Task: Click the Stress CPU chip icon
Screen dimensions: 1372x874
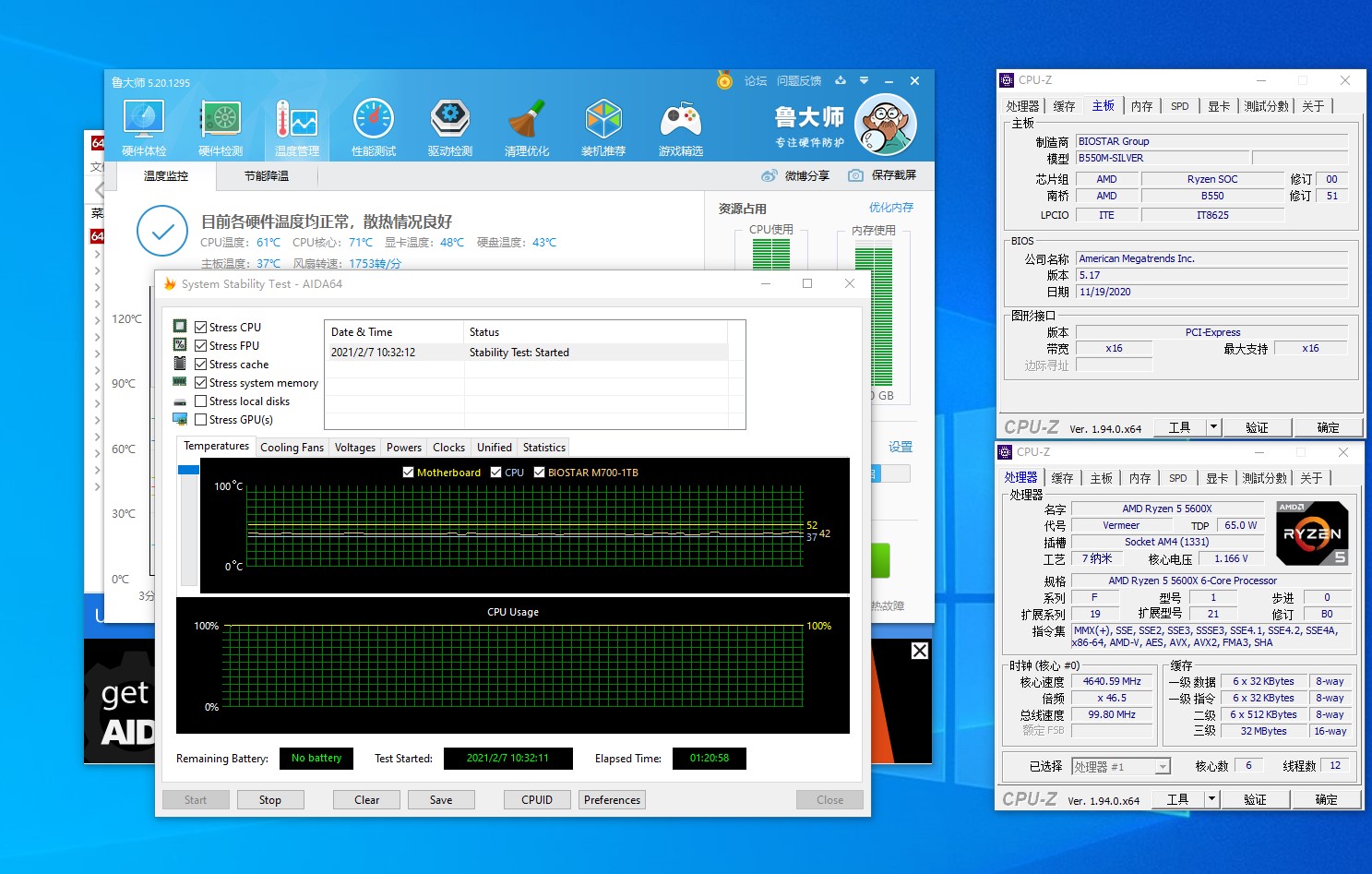Action: [180, 326]
